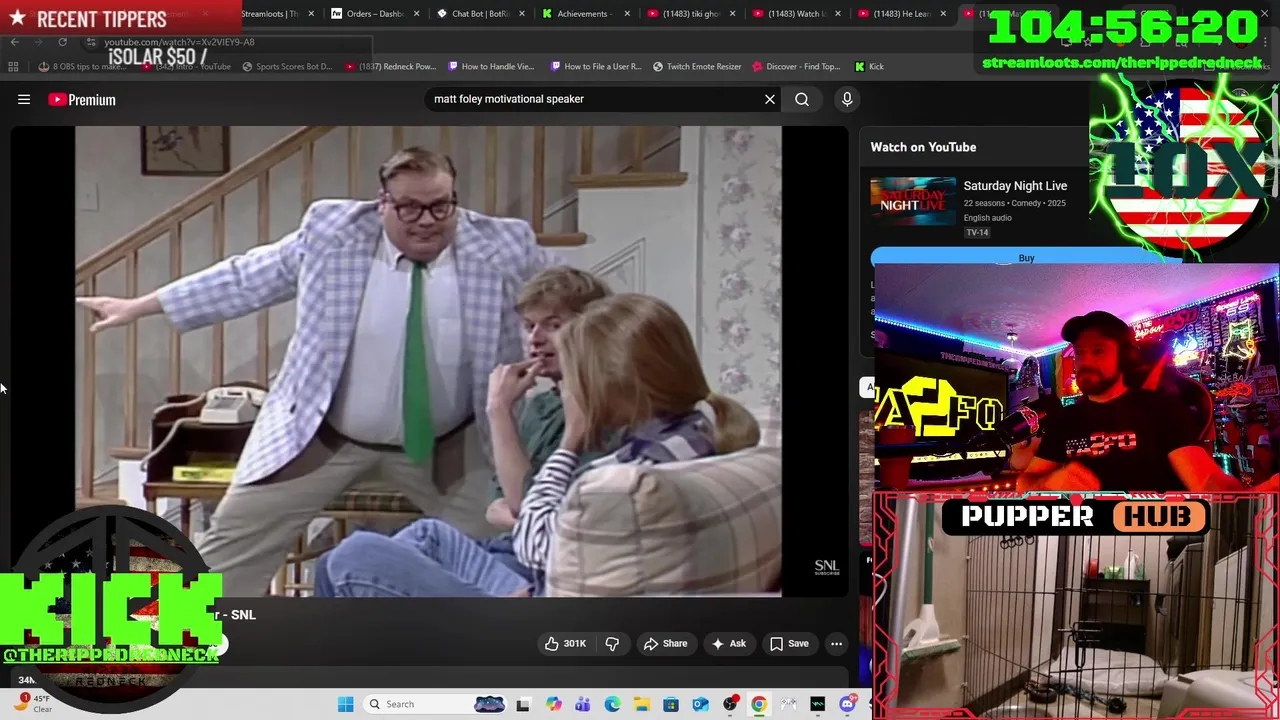
Task: Open Microsoft Store from the taskbar
Action: [671, 704]
